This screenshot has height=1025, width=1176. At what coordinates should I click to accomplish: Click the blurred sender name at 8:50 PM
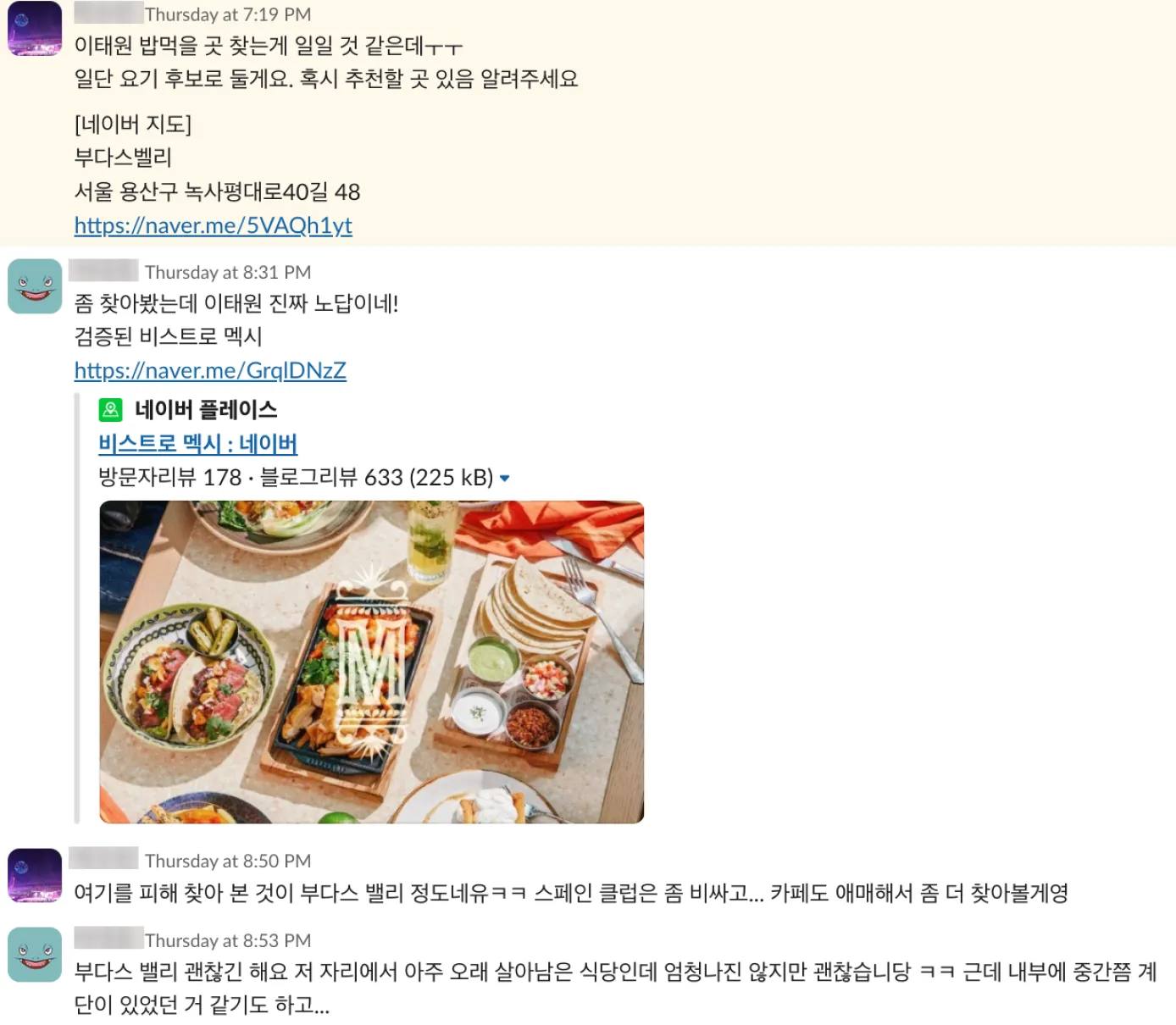[x=103, y=858]
